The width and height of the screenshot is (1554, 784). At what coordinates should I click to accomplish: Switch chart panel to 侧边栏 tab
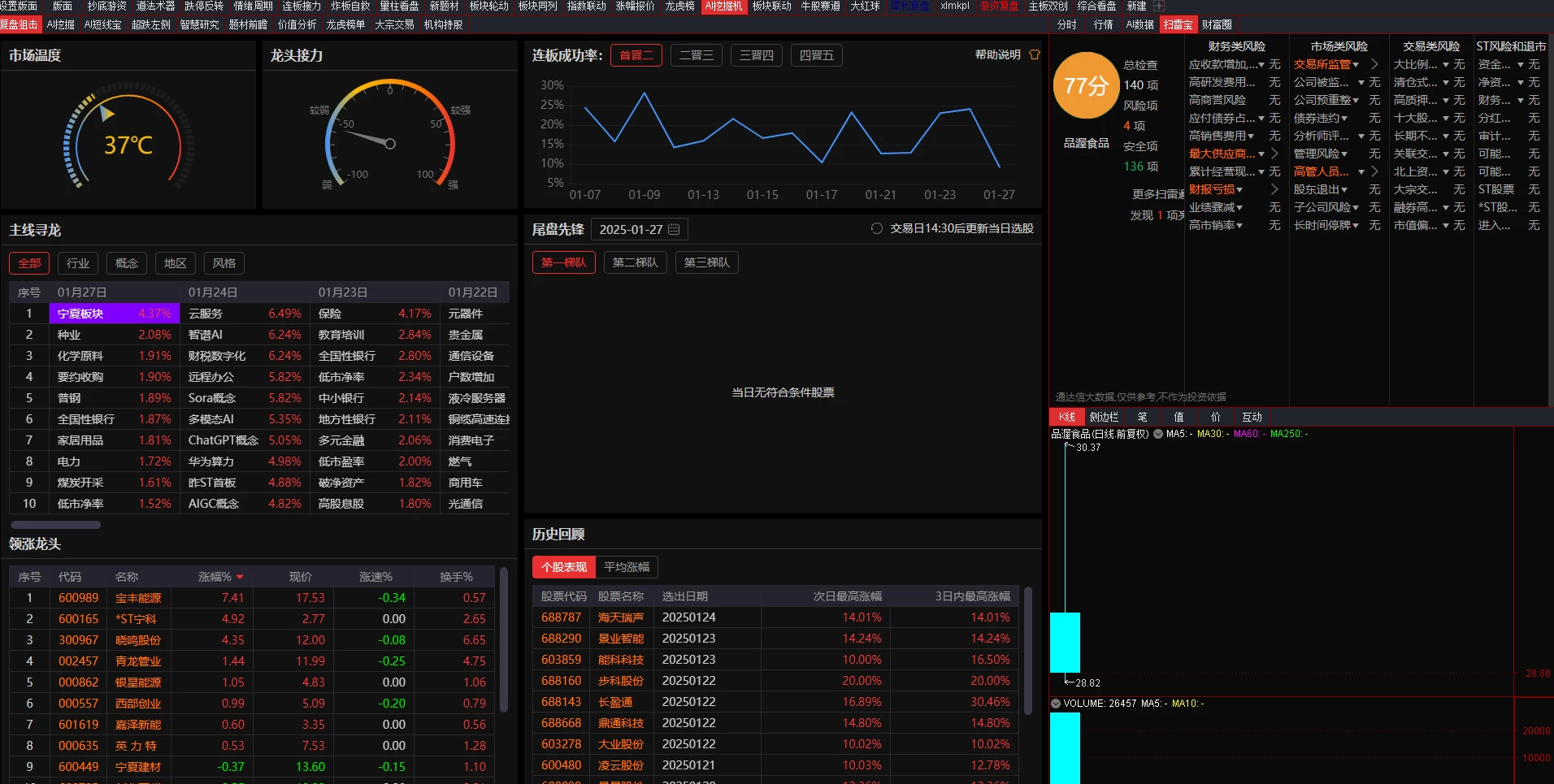[1104, 417]
